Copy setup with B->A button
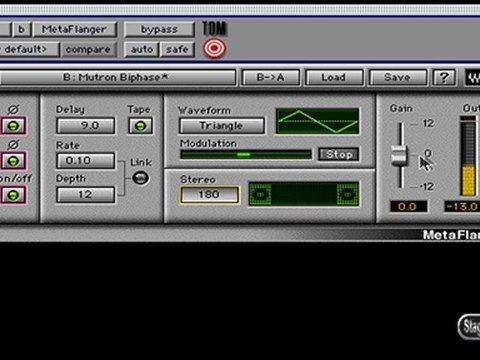480x360 pixels. point(270,77)
